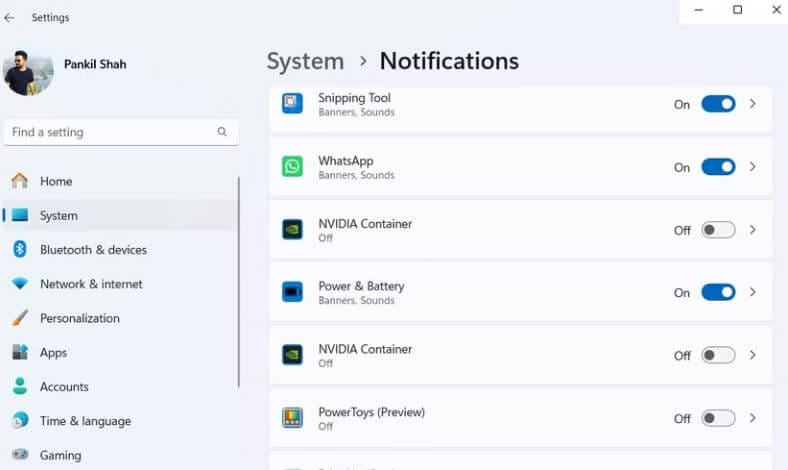Click the Apps icon in the sidebar

[x=20, y=352]
